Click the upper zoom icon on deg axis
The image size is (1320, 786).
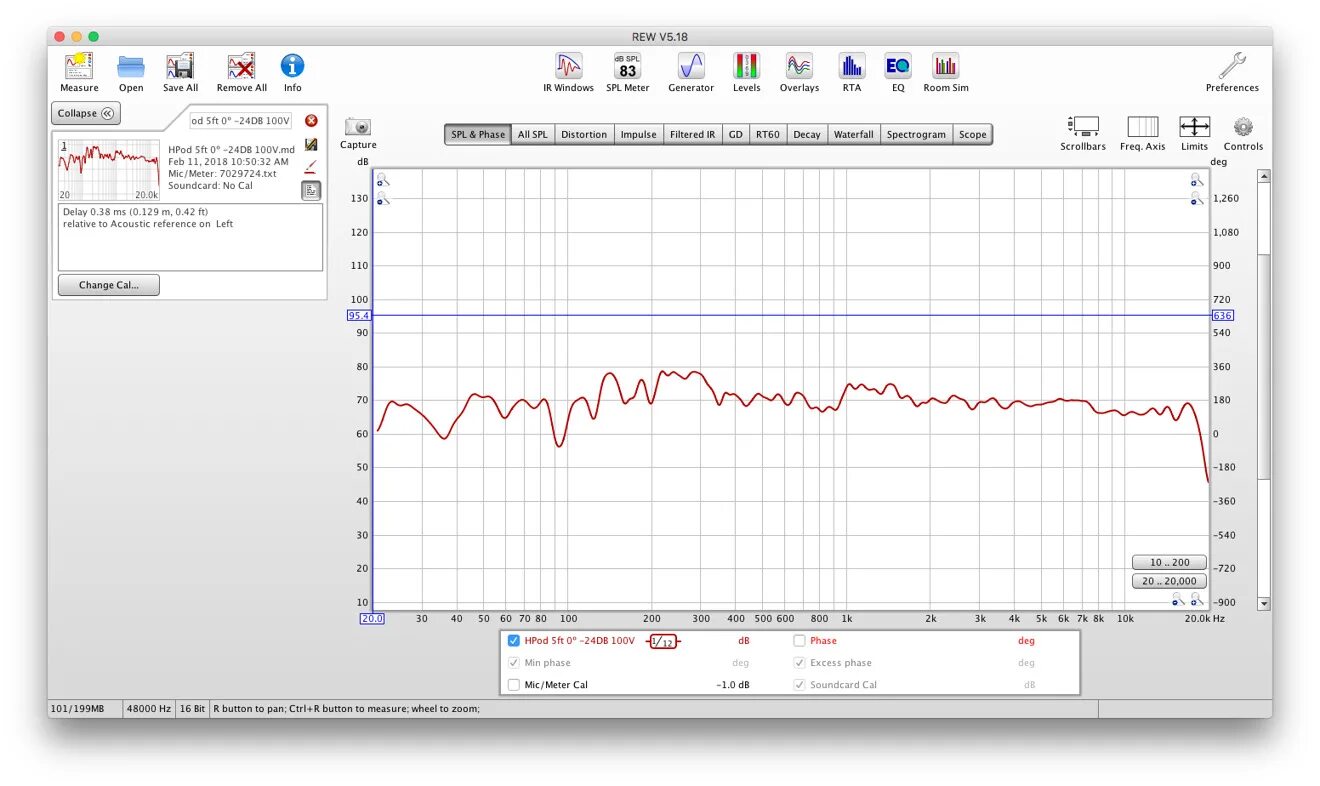click(1197, 179)
